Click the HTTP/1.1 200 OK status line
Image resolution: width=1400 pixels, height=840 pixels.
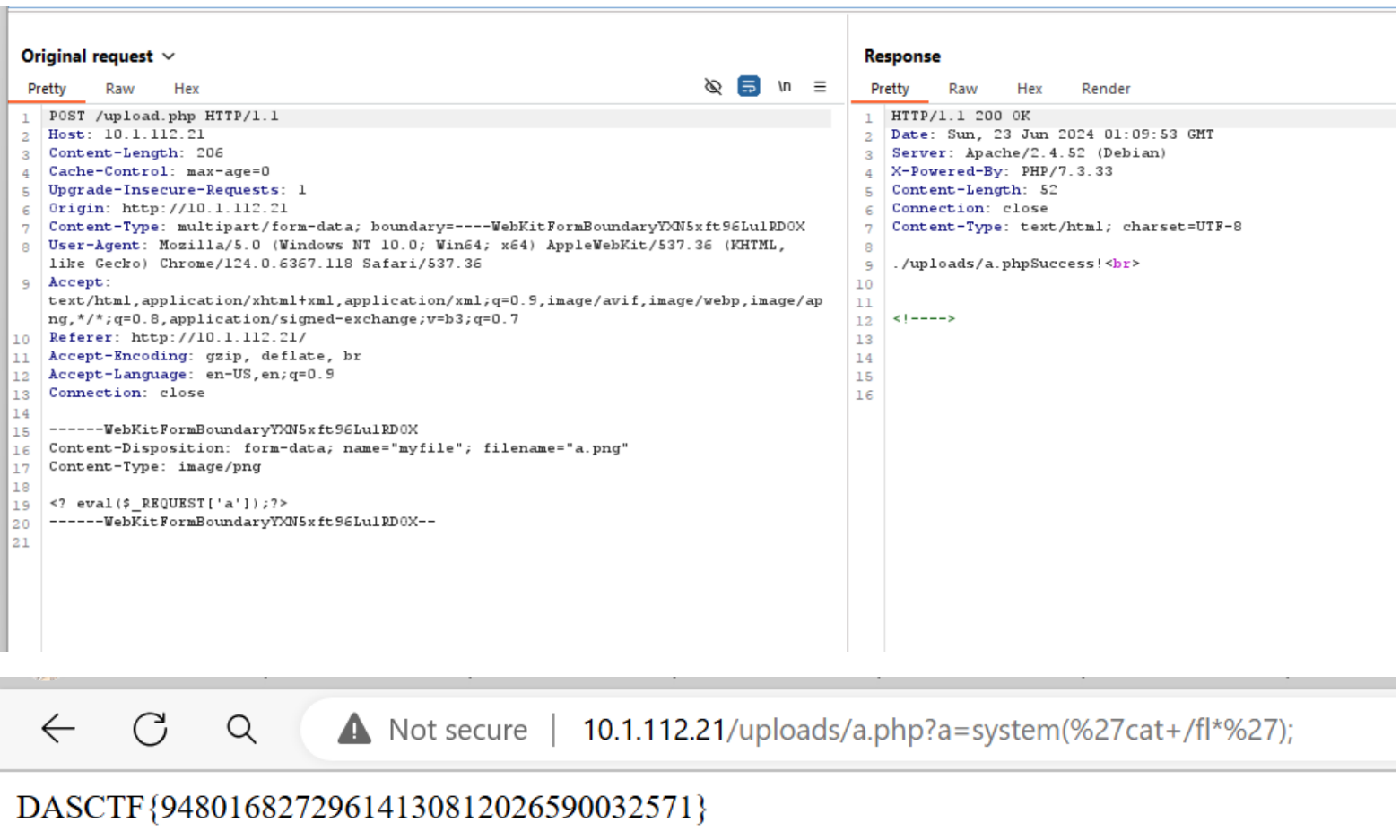click(961, 116)
